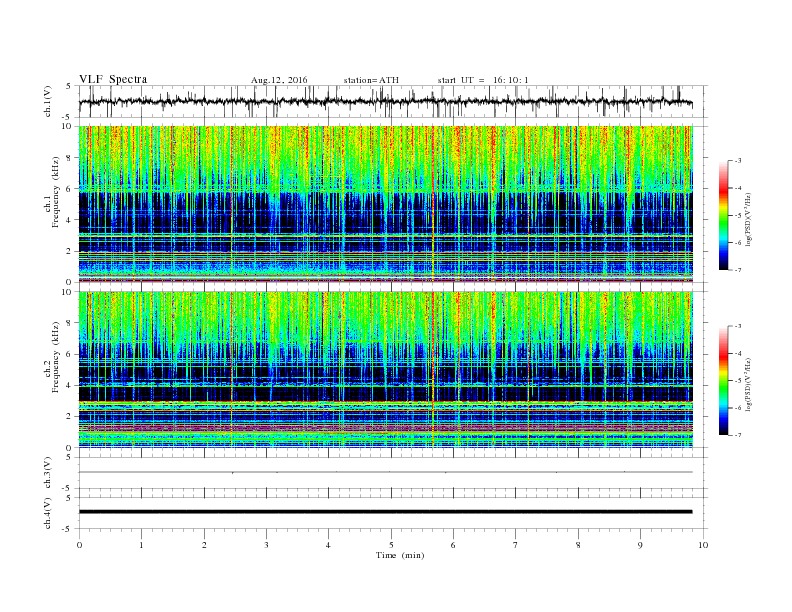This screenshot has height=612, width=792.
Task: Click the "6" minute tick label
Action: click(x=453, y=545)
